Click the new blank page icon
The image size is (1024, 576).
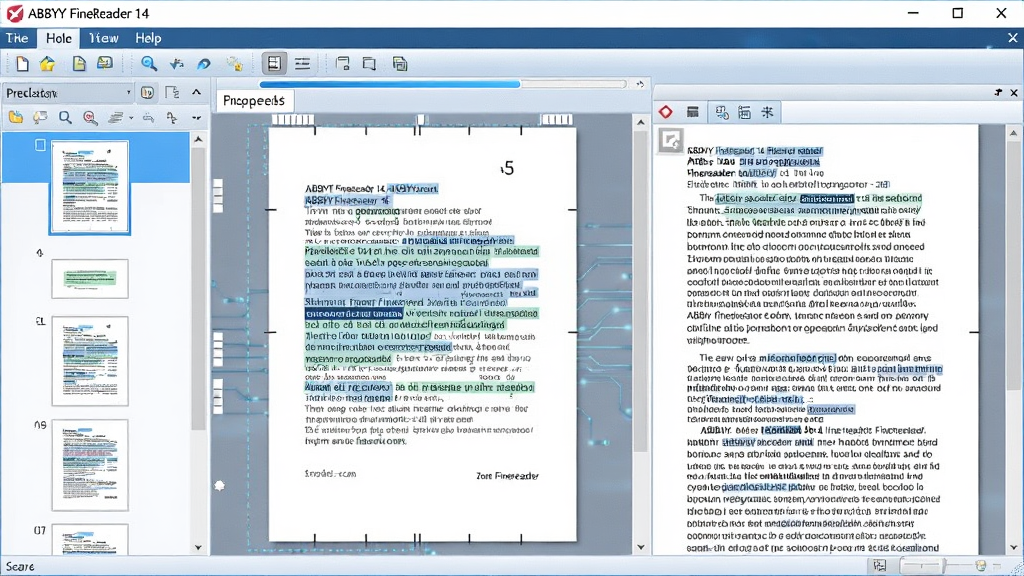22,63
